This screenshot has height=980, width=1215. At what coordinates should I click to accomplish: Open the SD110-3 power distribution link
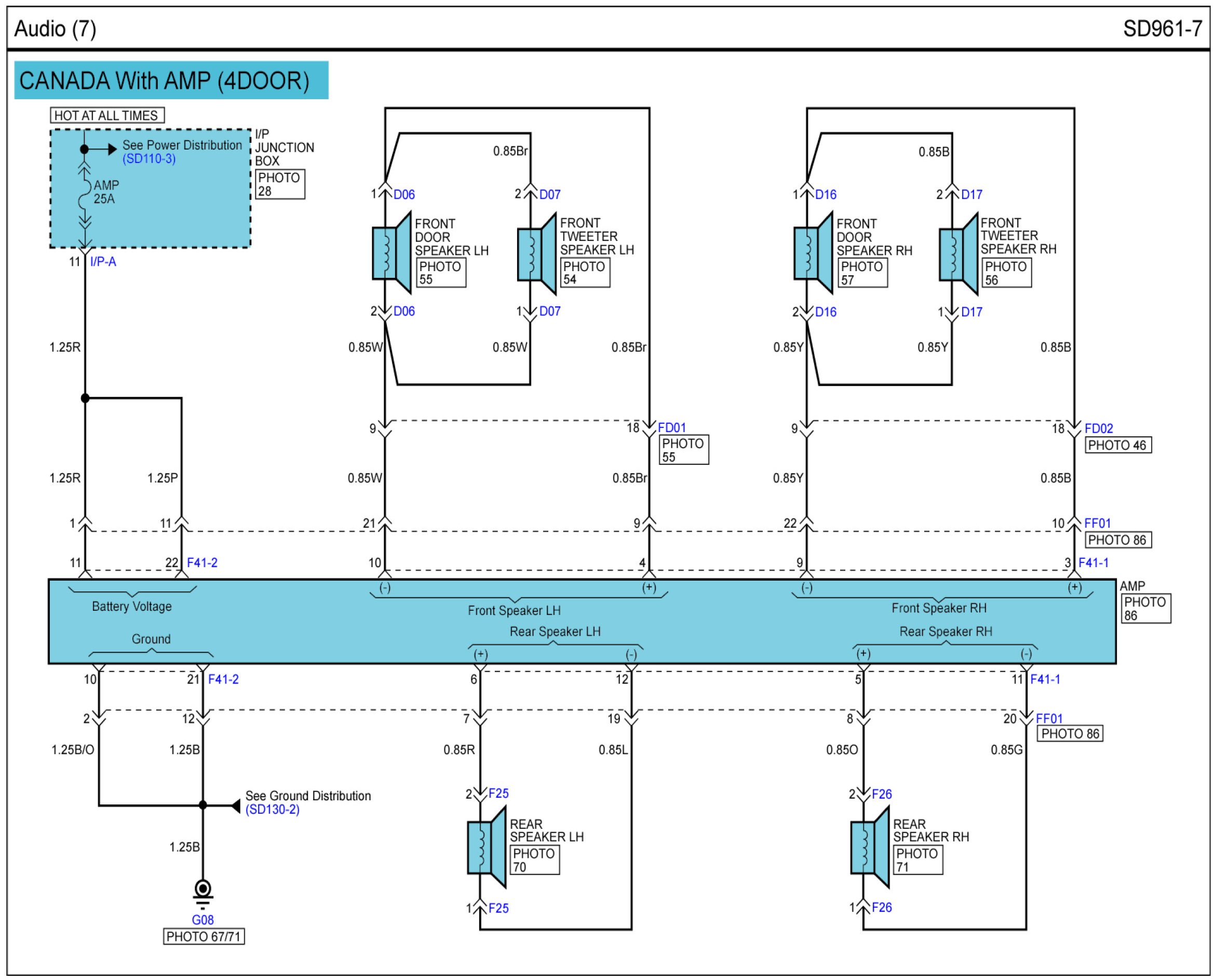tap(149, 158)
